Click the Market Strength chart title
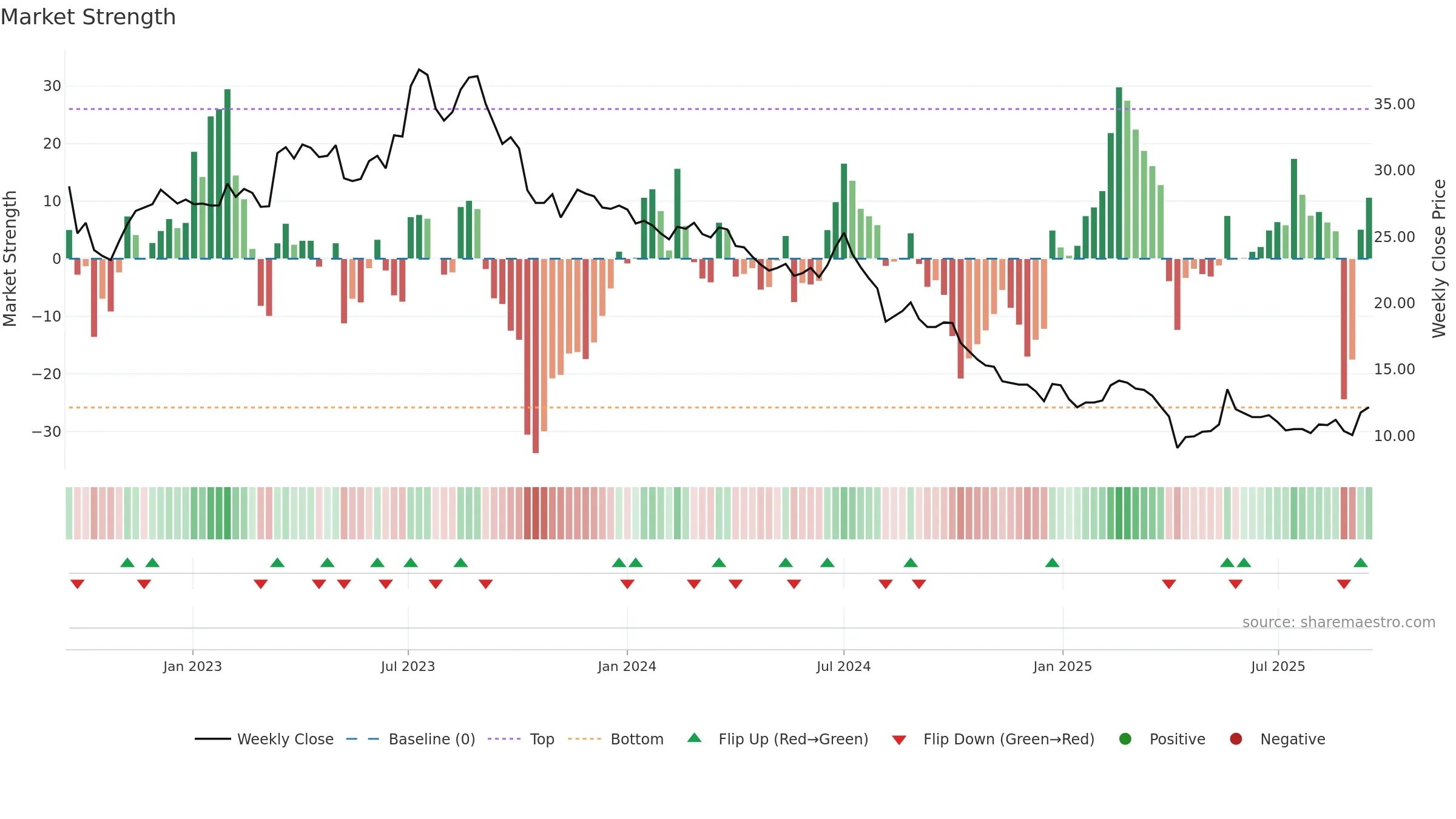This screenshot has width=1456, height=819. pos(88,17)
